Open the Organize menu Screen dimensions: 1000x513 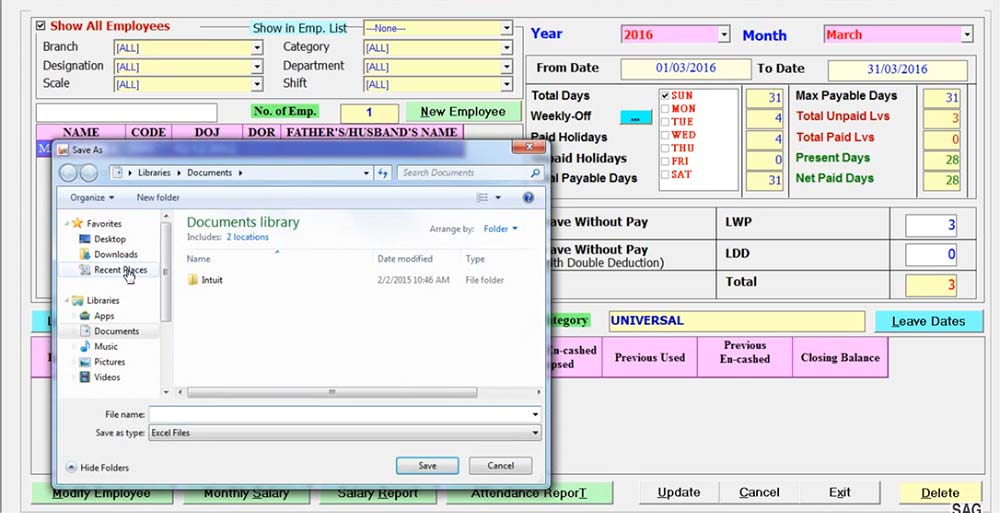pyautogui.click(x=91, y=198)
